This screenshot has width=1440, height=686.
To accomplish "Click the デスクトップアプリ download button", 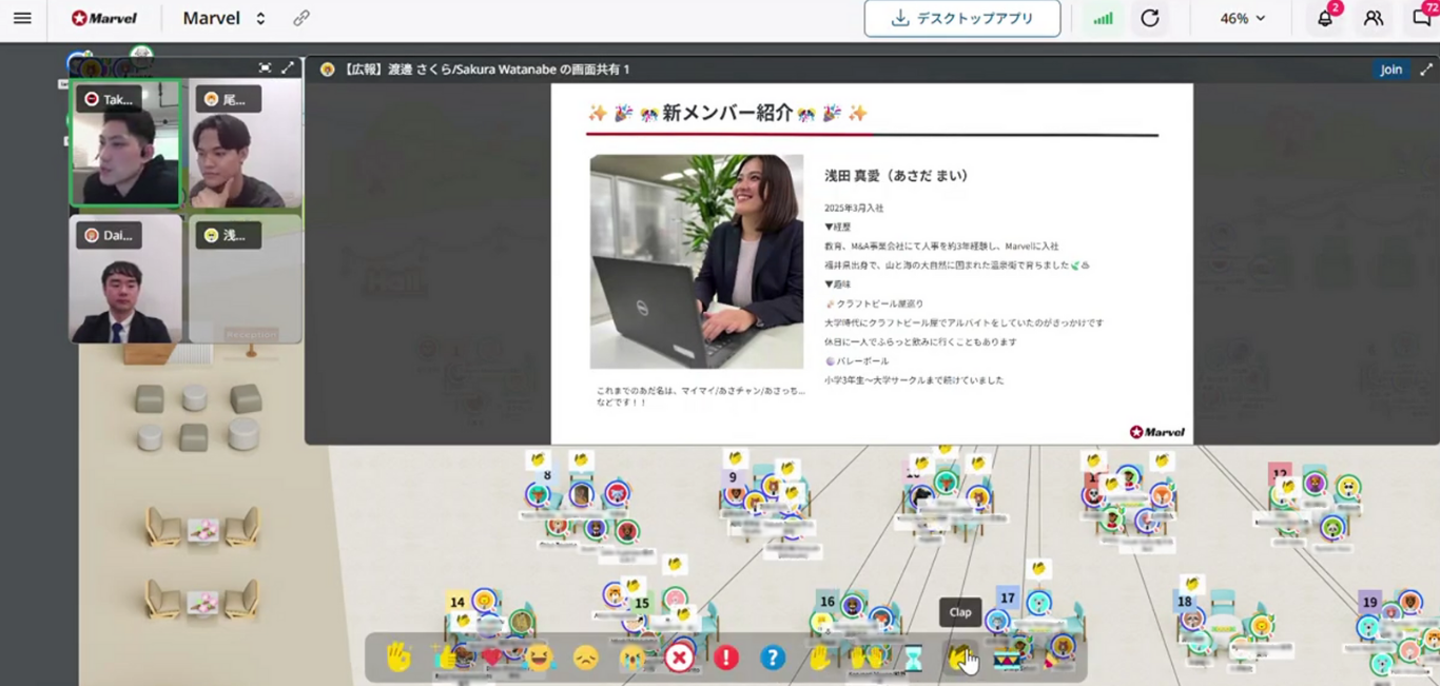I will pos(962,18).
